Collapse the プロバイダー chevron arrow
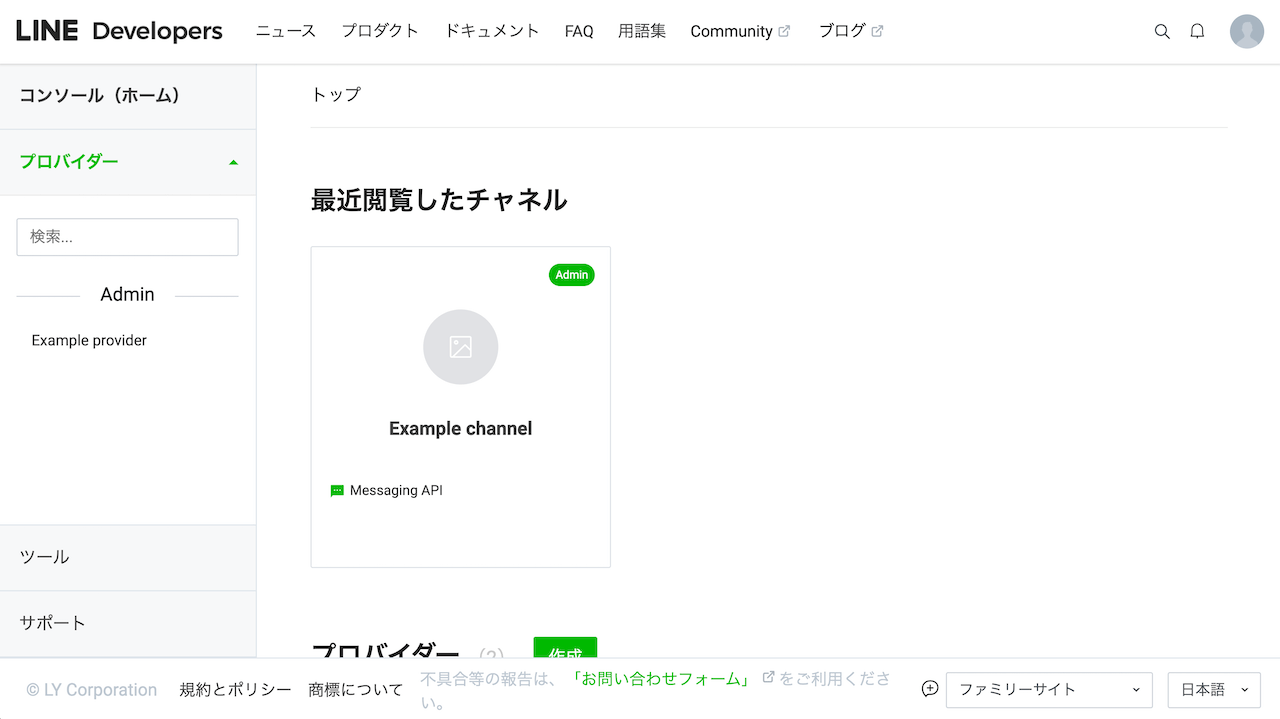Viewport: 1280px width, 719px height. [x=233, y=161]
